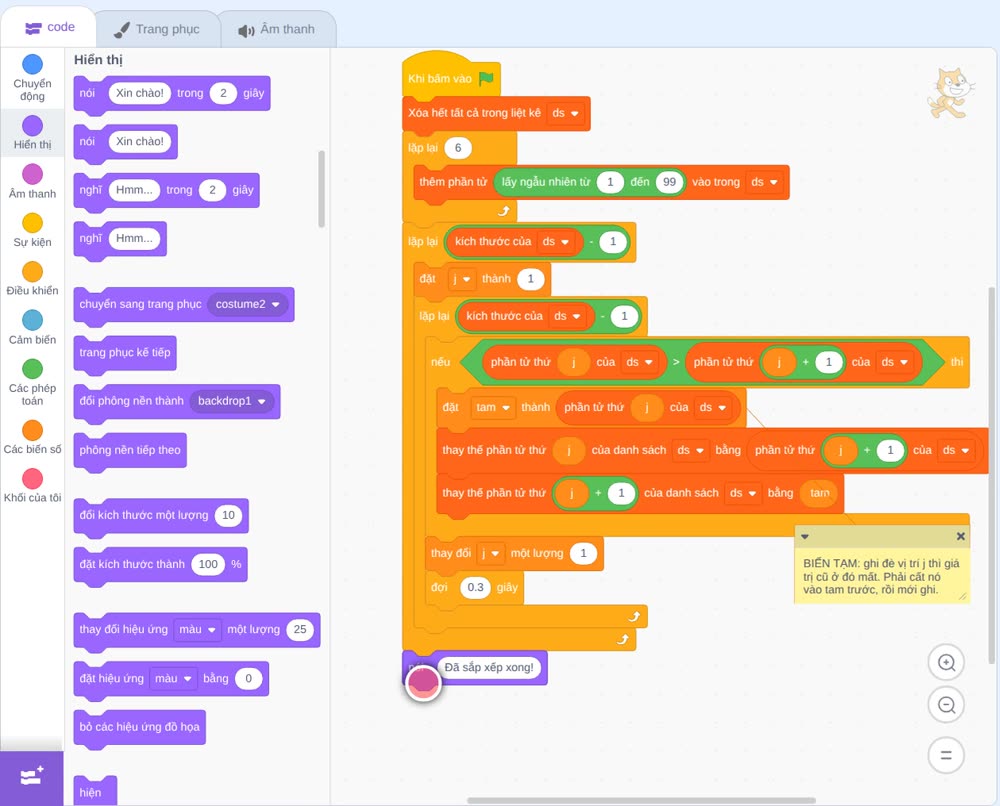Open the Hiển thị block category
Screen dimensions: 1000x806
(33, 133)
